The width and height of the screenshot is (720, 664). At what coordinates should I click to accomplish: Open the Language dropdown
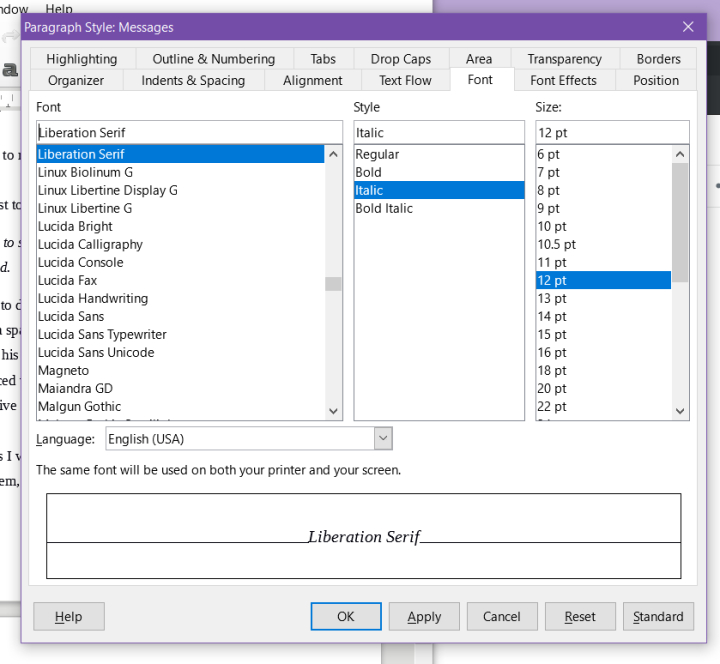point(383,439)
